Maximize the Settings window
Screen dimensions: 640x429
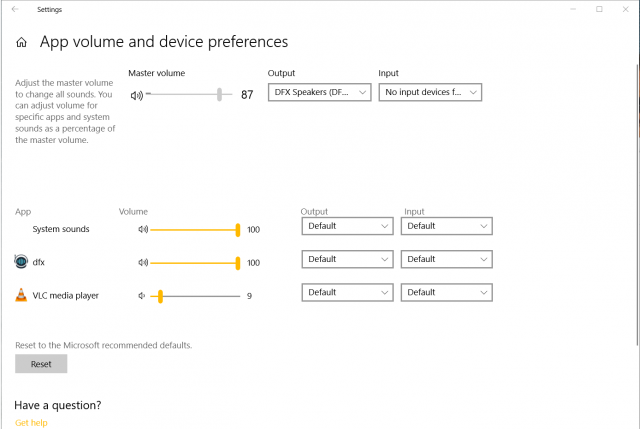(x=599, y=9)
